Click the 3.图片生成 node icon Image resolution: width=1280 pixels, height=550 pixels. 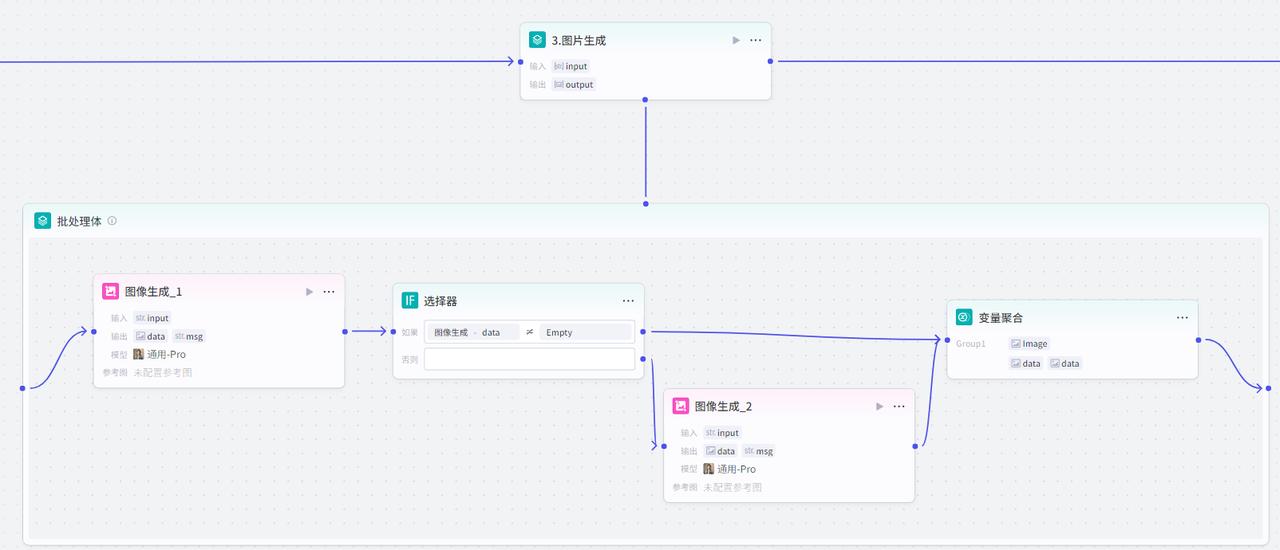click(x=538, y=41)
